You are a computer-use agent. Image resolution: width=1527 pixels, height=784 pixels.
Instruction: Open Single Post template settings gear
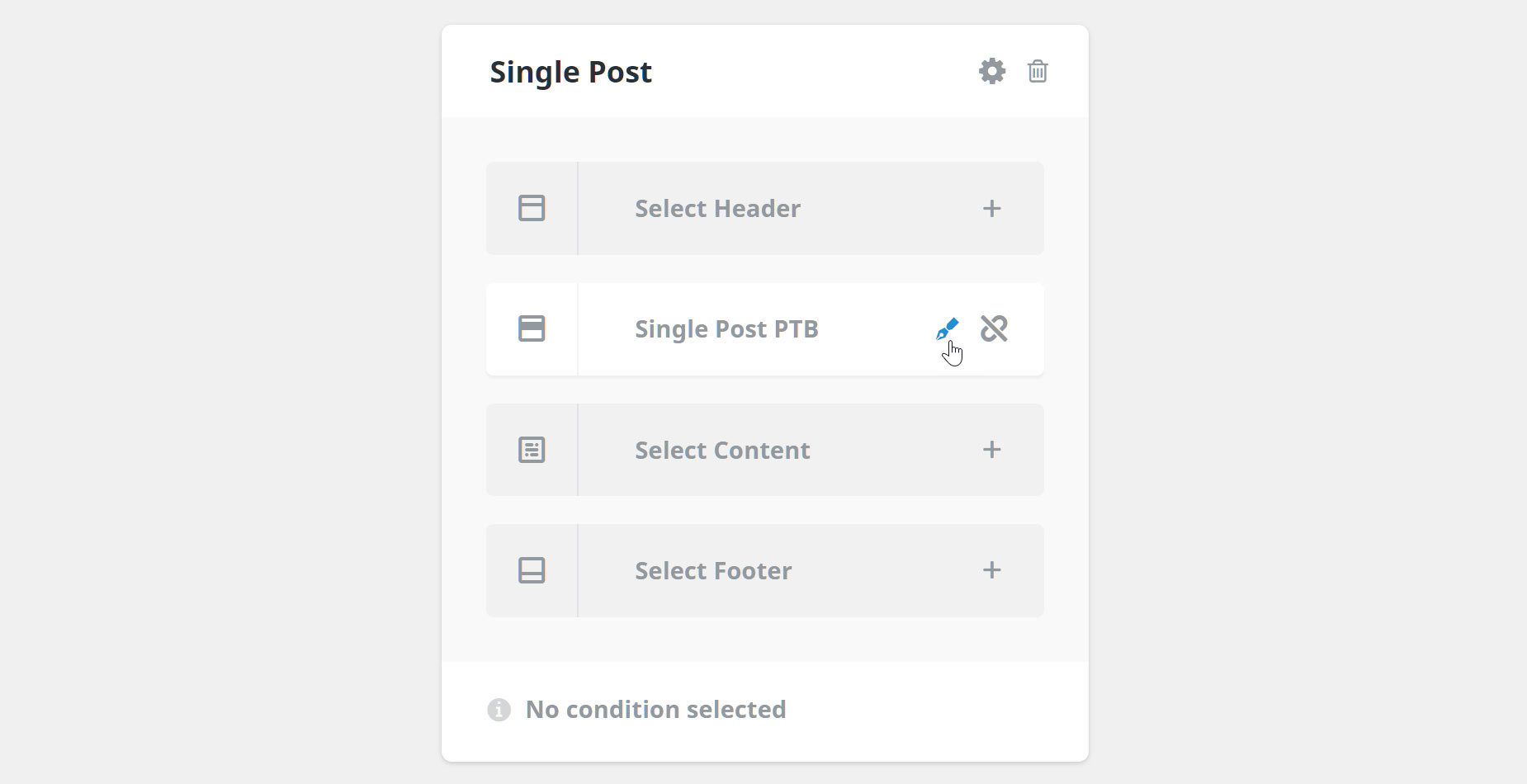[992, 71]
